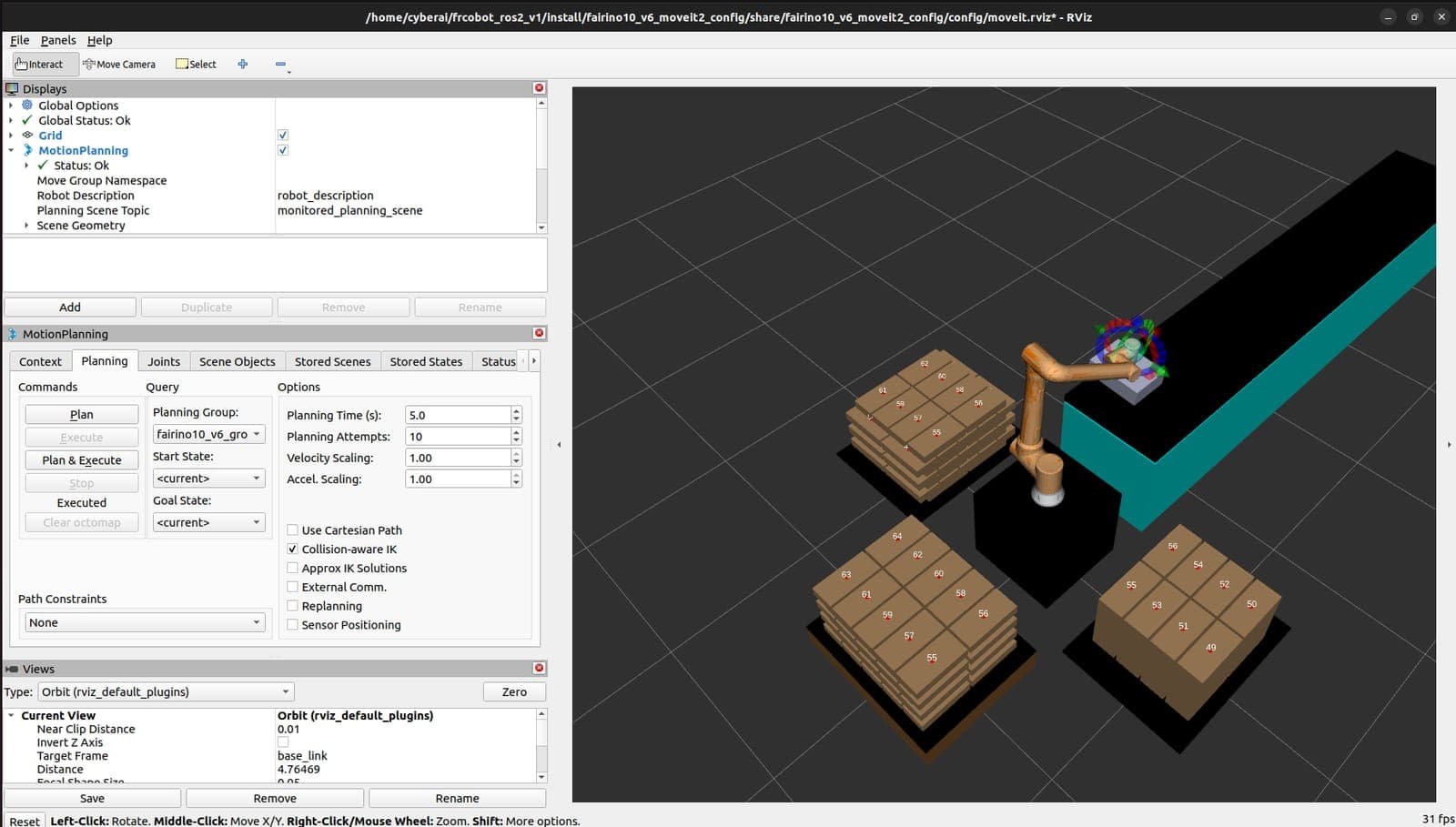
Task: Click the MotionPlanning display icon in tree
Action: click(27, 150)
